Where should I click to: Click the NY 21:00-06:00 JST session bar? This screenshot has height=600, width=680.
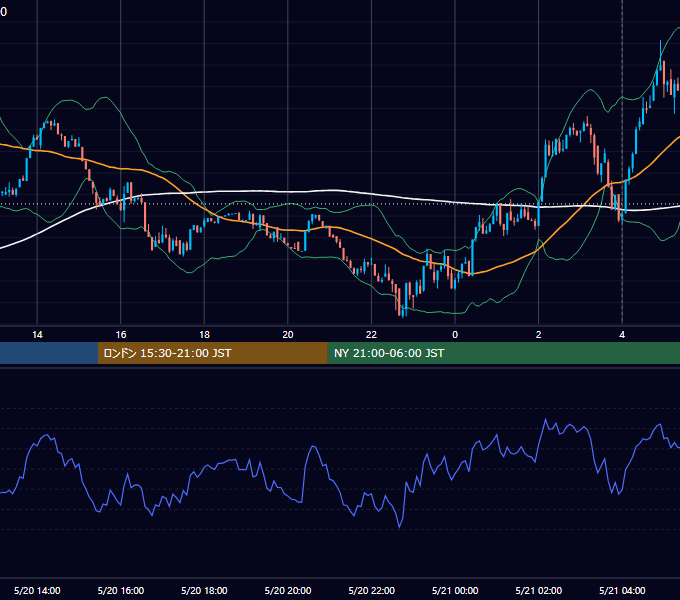click(503, 353)
